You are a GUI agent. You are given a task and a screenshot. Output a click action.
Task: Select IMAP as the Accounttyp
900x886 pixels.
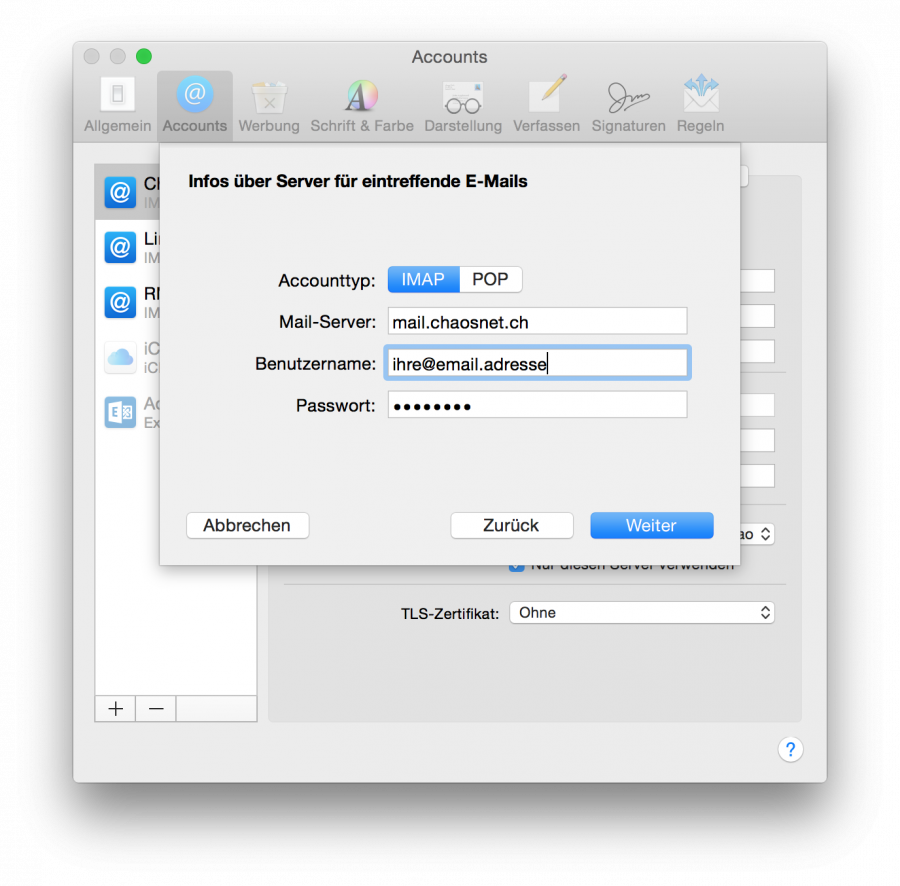pos(423,279)
